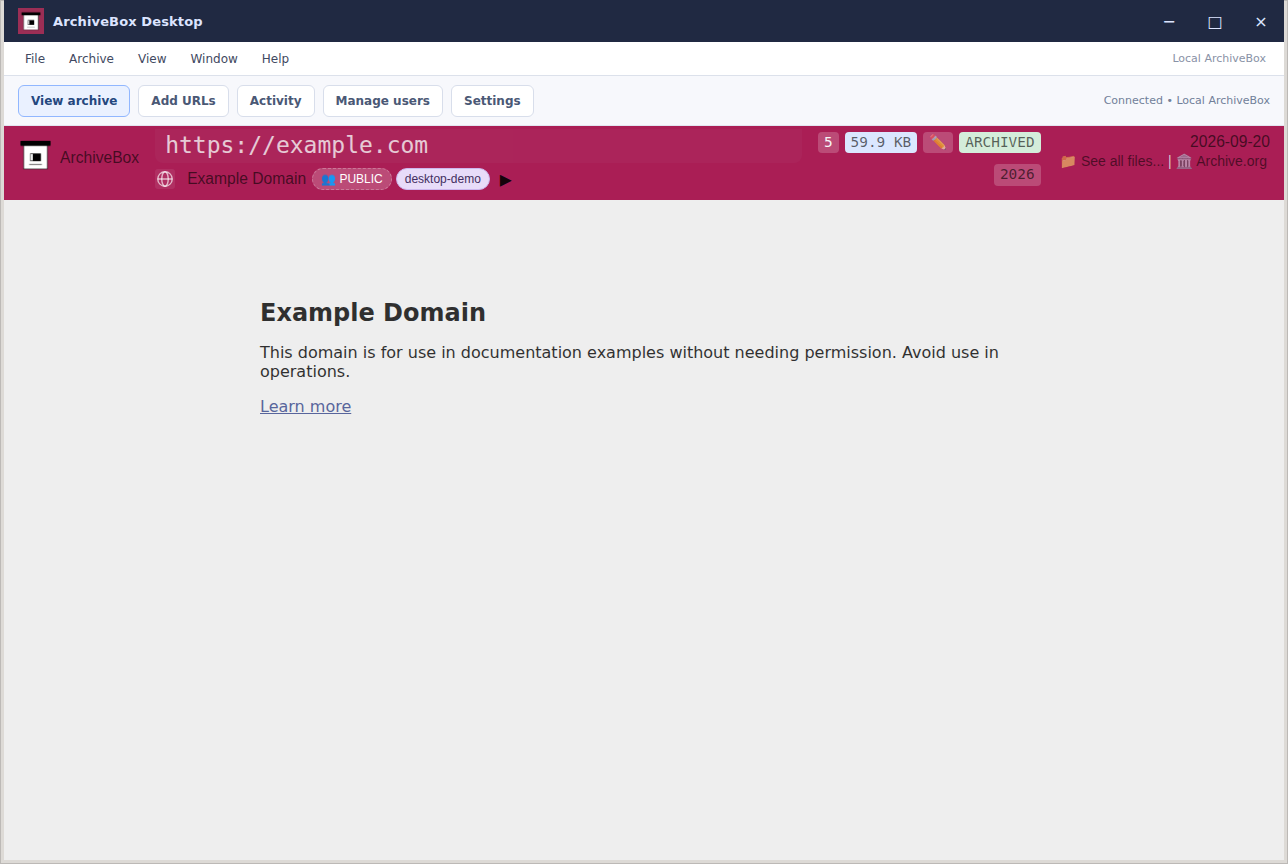Click the globe favicon beside Example Domain

click(165, 179)
